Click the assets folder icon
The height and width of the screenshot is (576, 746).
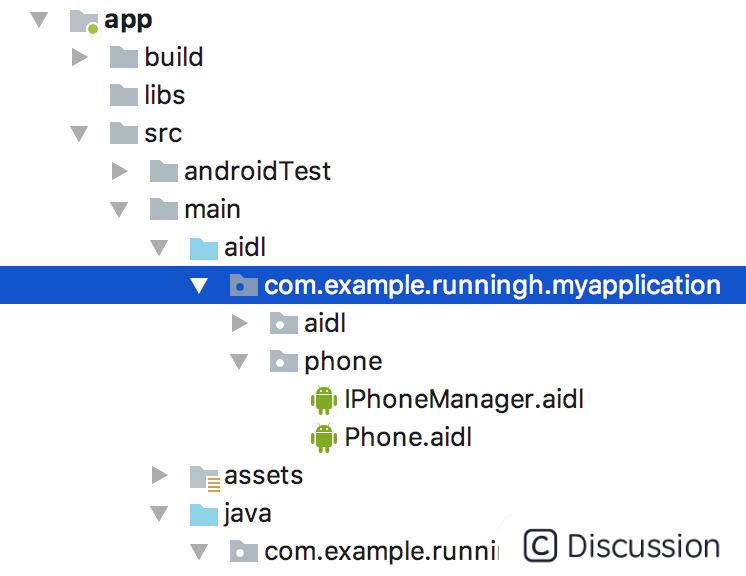coord(205,478)
